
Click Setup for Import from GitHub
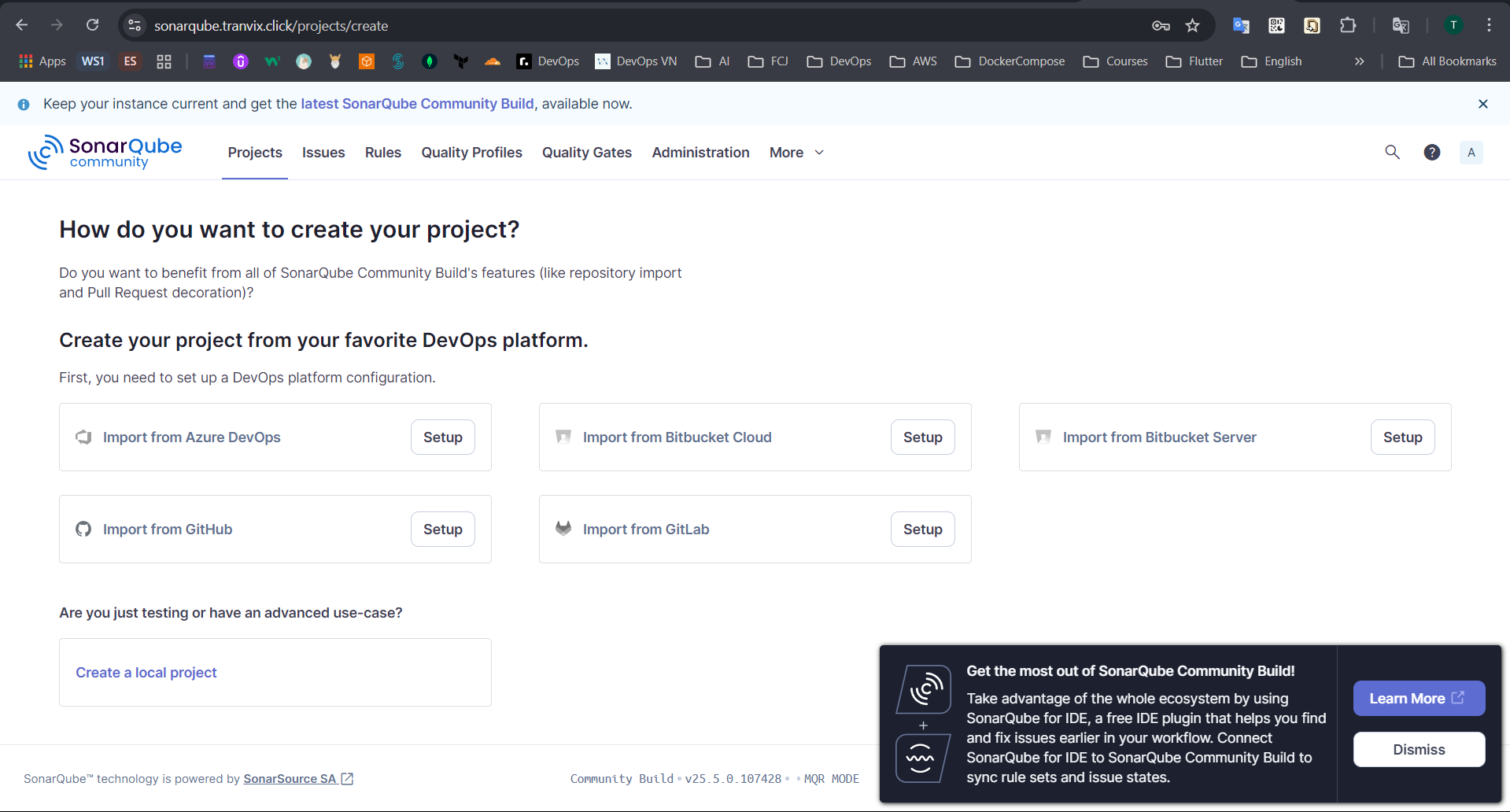click(442, 530)
